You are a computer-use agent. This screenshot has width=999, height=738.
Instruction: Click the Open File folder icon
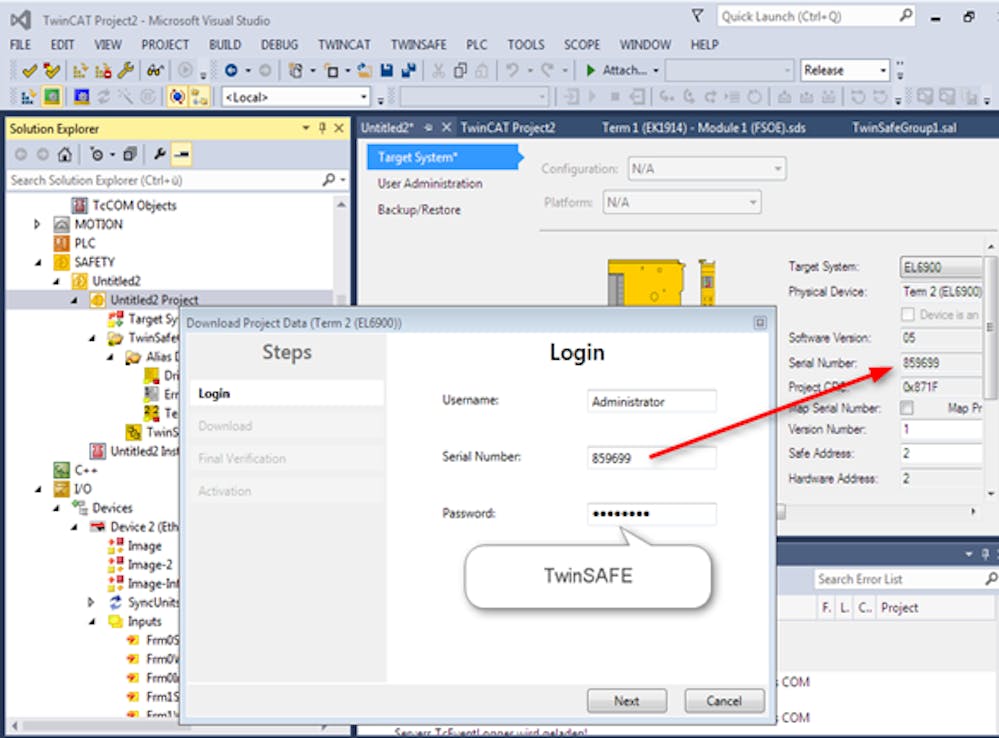(364, 70)
